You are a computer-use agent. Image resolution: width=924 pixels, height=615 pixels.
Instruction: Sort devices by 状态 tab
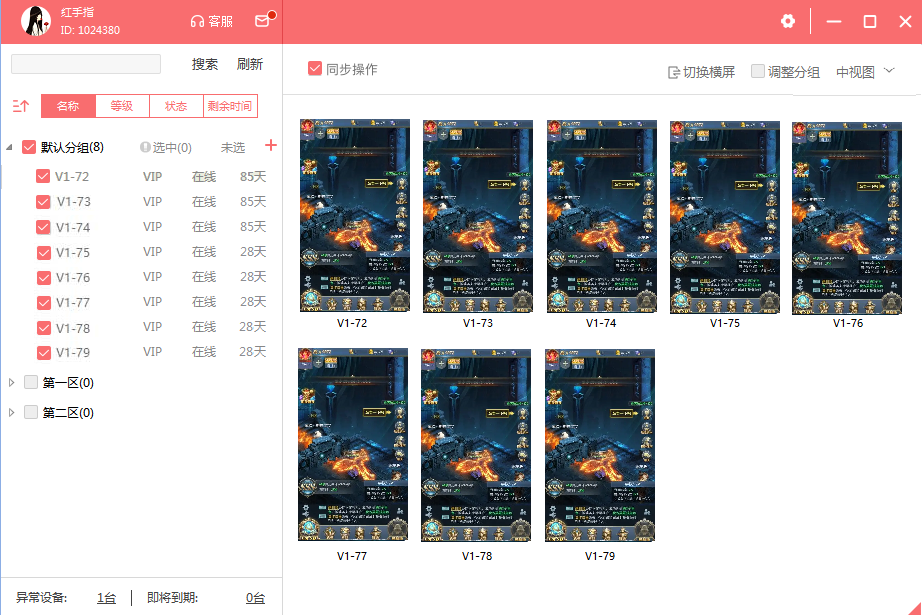coord(176,106)
